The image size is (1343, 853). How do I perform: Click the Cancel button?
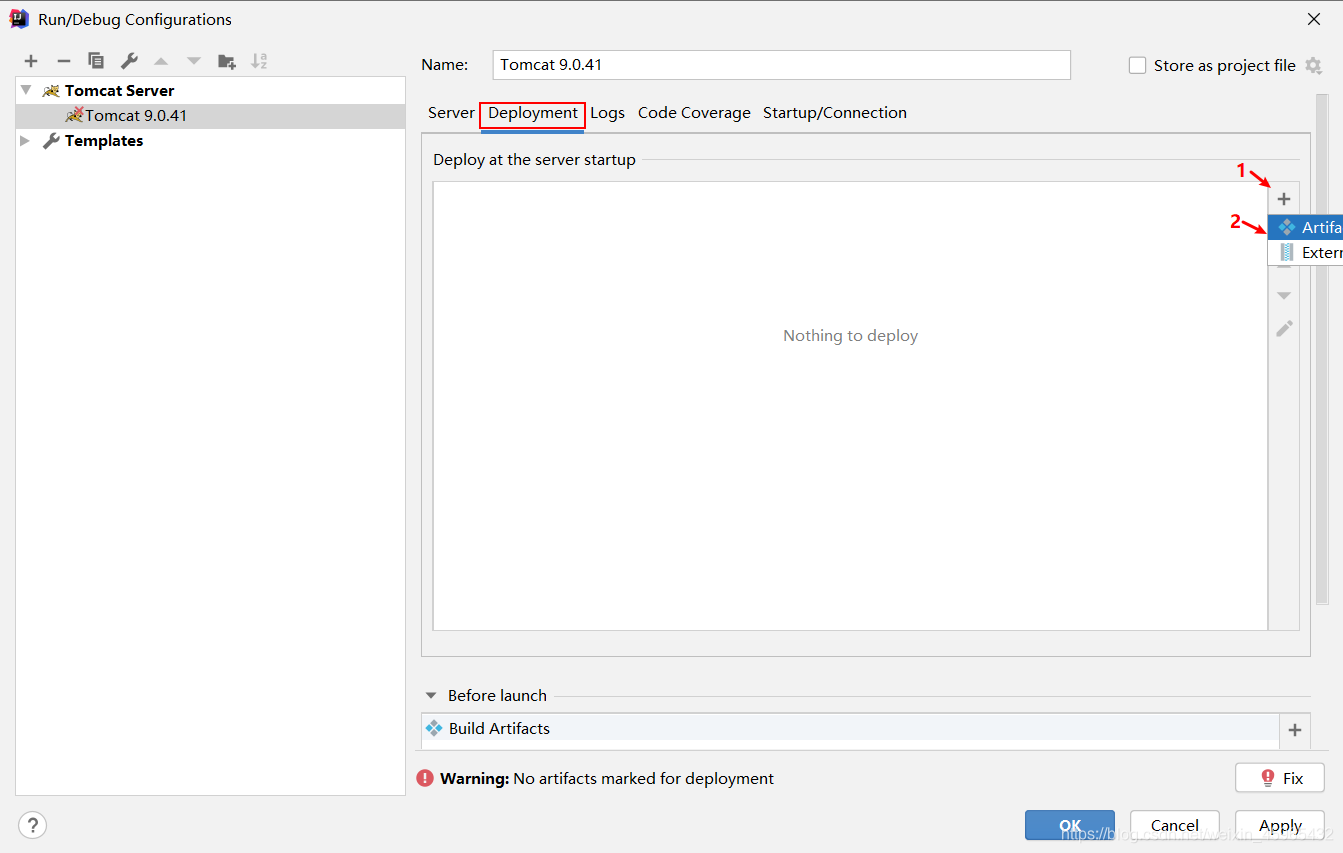(x=1175, y=825)
